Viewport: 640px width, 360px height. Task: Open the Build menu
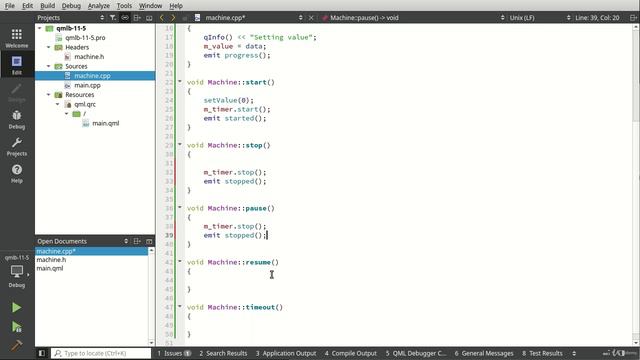pyautogui.click(x=47, y=6)
